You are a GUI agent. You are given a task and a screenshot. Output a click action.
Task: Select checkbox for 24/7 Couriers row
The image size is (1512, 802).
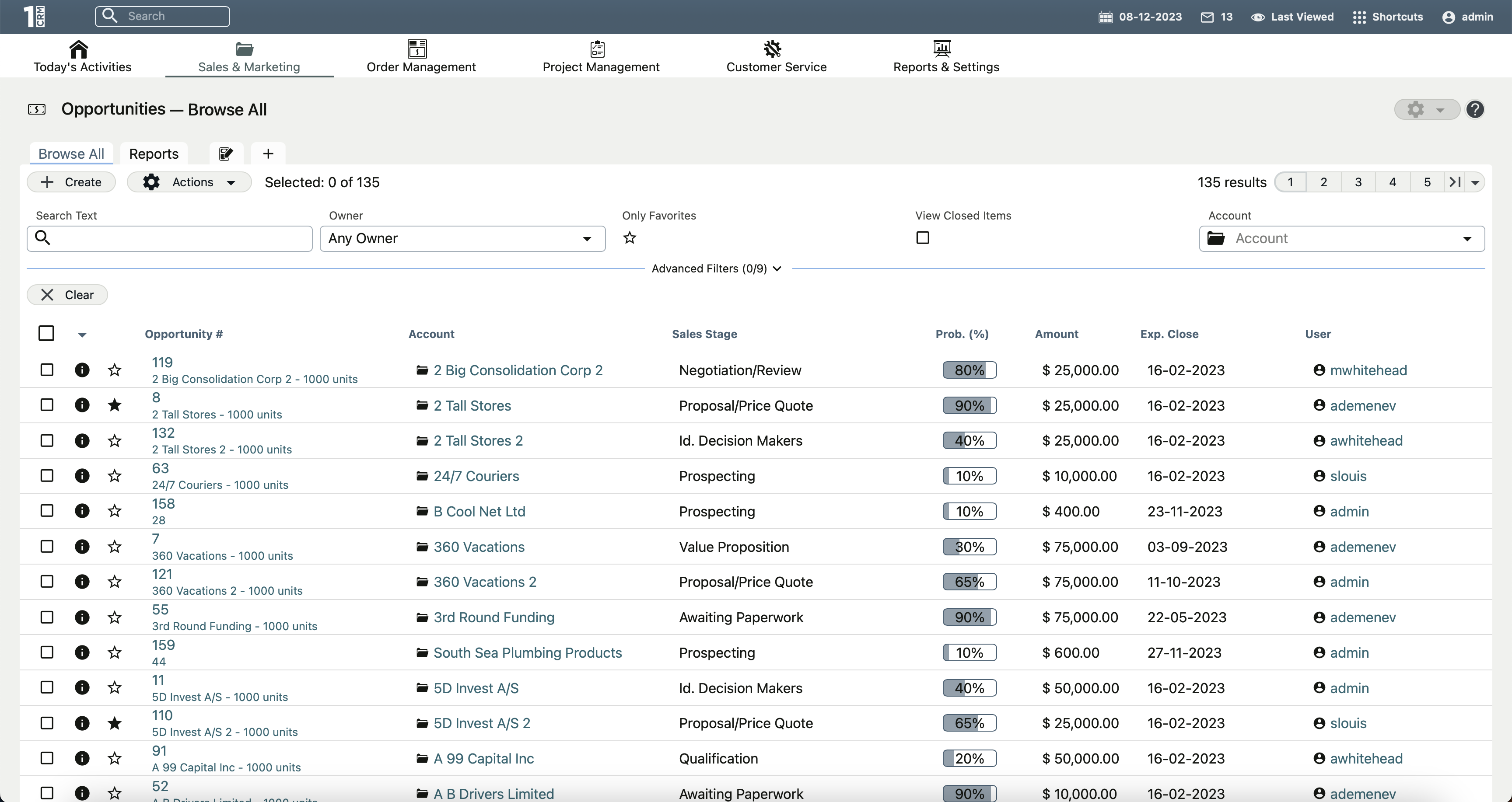click(47, 476)
